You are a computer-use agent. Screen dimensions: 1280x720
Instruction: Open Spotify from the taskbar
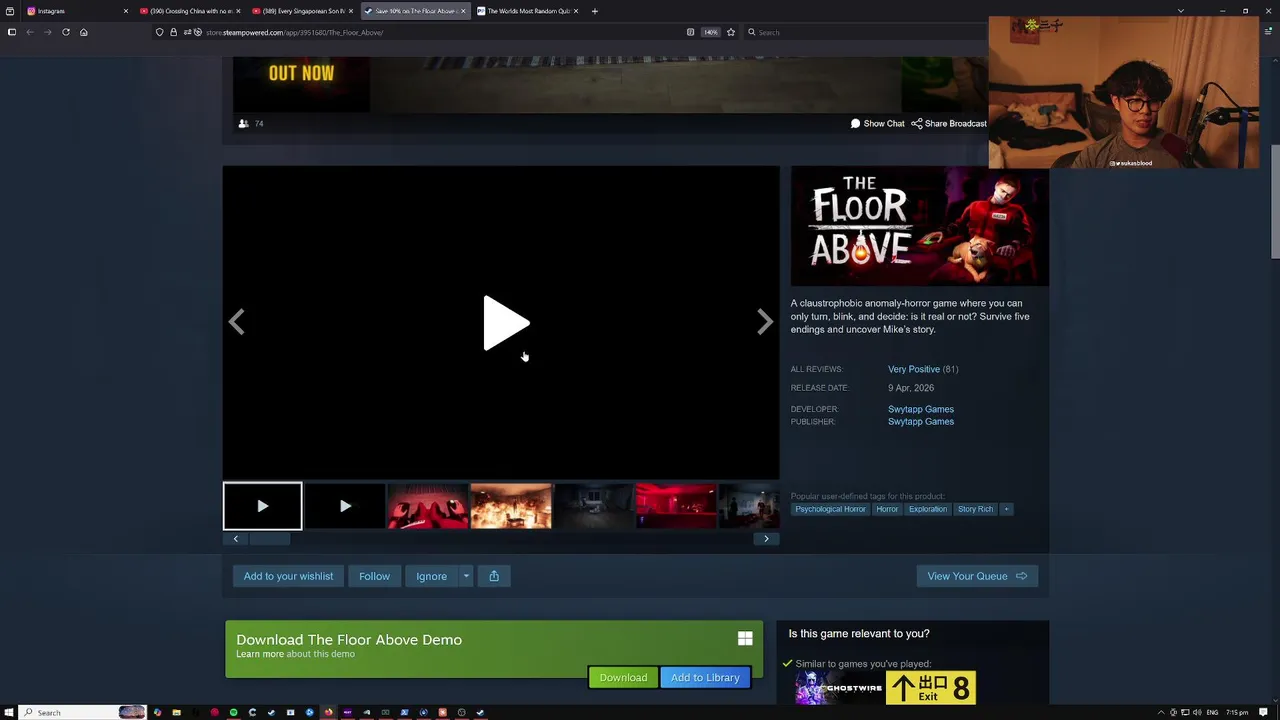pos(233,712)
